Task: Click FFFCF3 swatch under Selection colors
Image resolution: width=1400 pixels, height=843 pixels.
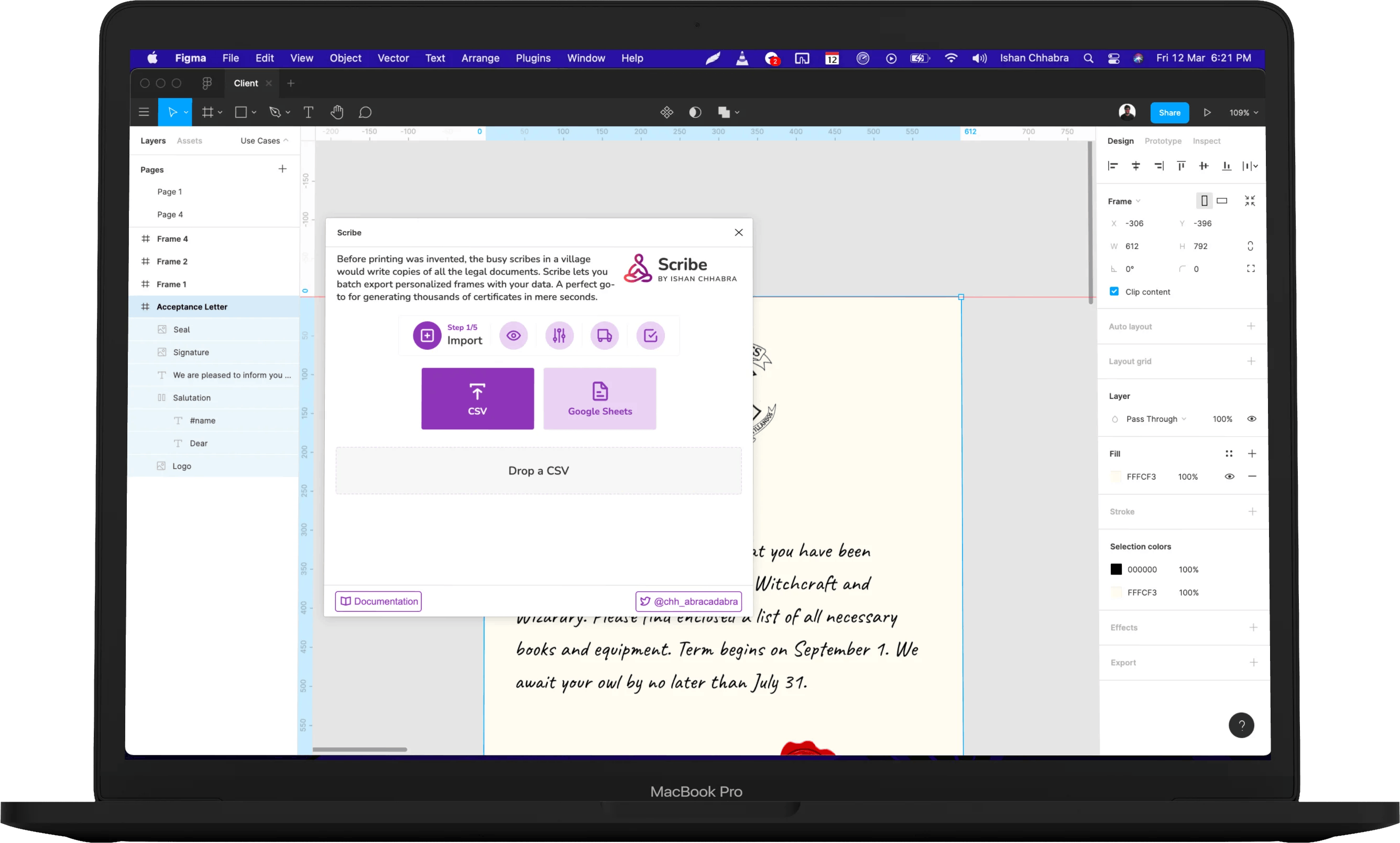Action: pyautogui.click(x=1116, y=592)
